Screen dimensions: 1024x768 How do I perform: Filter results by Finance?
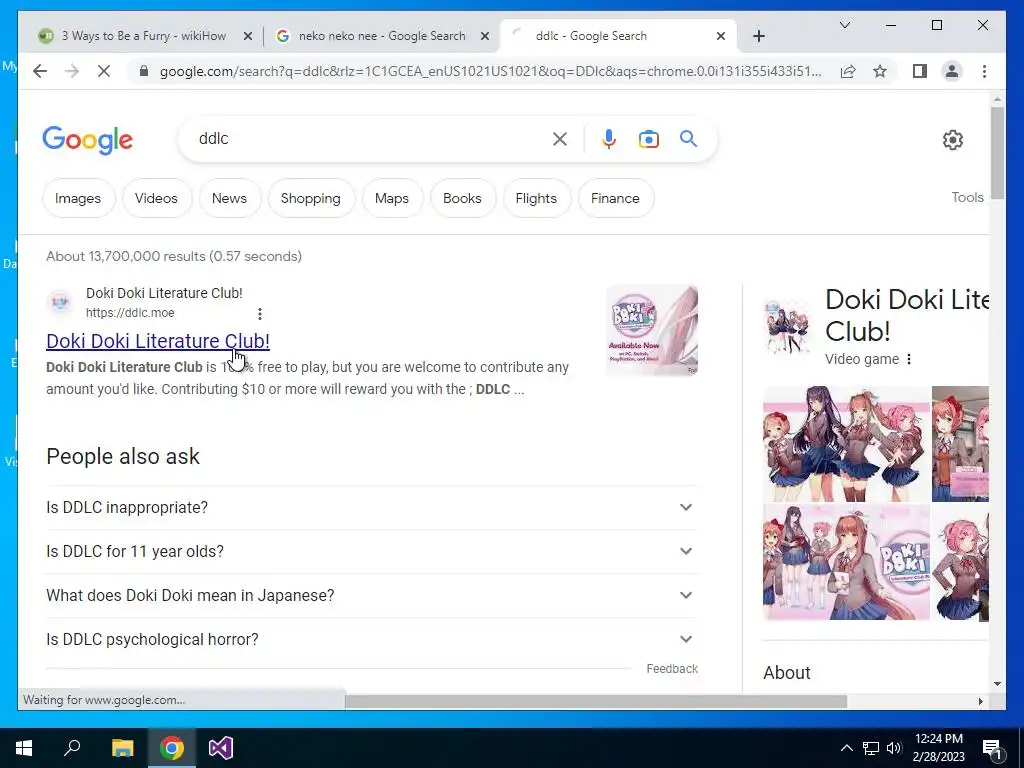pyautogui.click(x=615, y=198)
